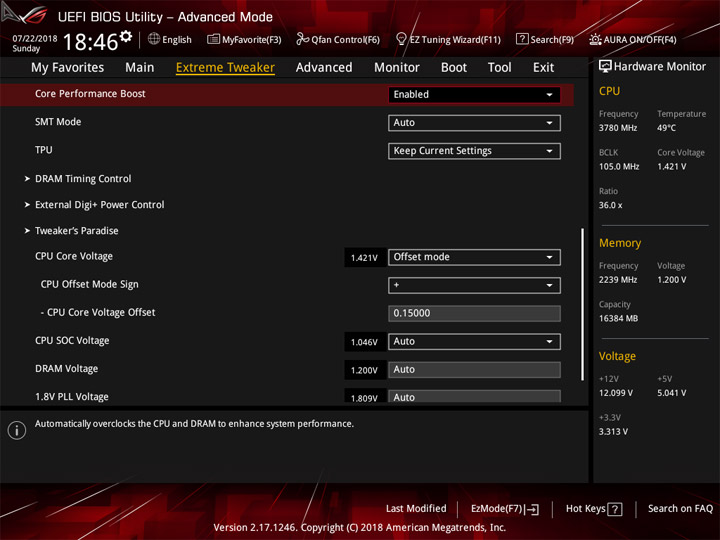
Task: Click the 36.0 x ratio value
Action: click(610, 205)
